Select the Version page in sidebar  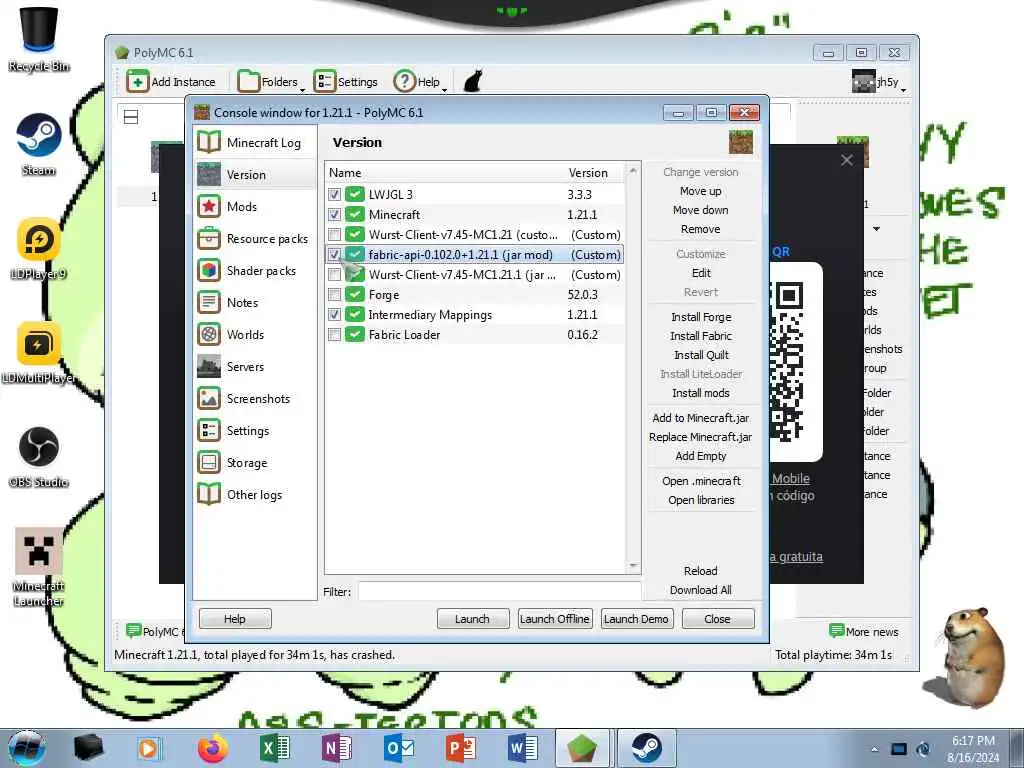point(255,174)
